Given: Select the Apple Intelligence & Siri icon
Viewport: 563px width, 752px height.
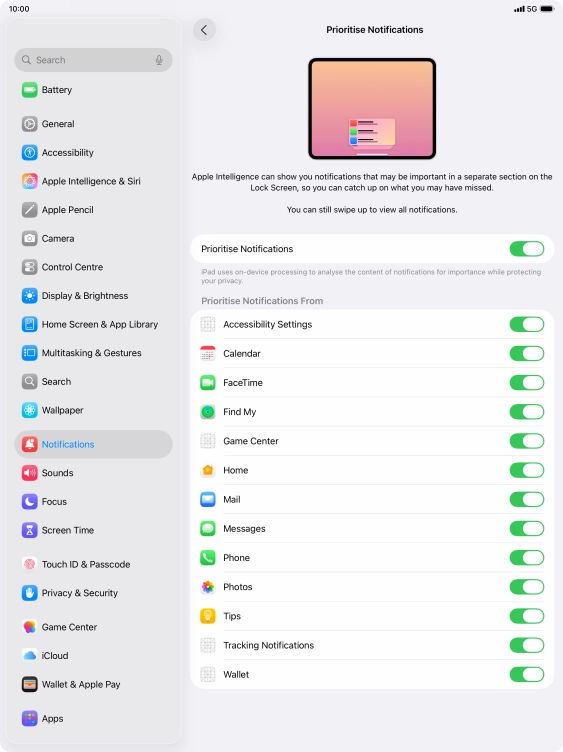Looking at the screenshot, I should (30, 181).
